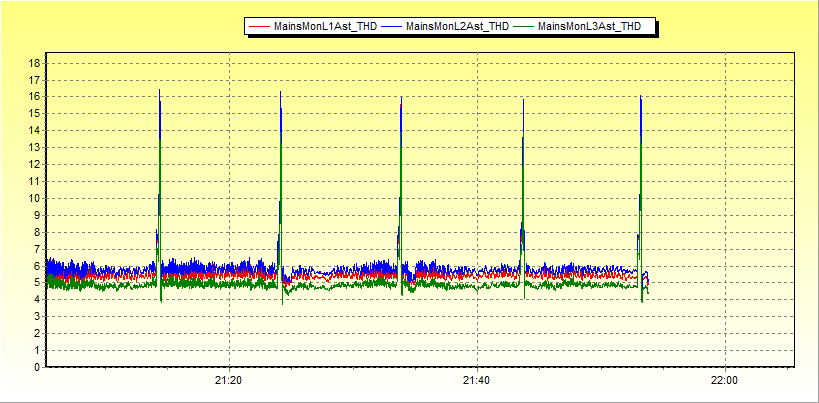Viewport: 819px width, 403px height.
Task: Click the 18 value on the Y-axis
Action: [33, 63]
